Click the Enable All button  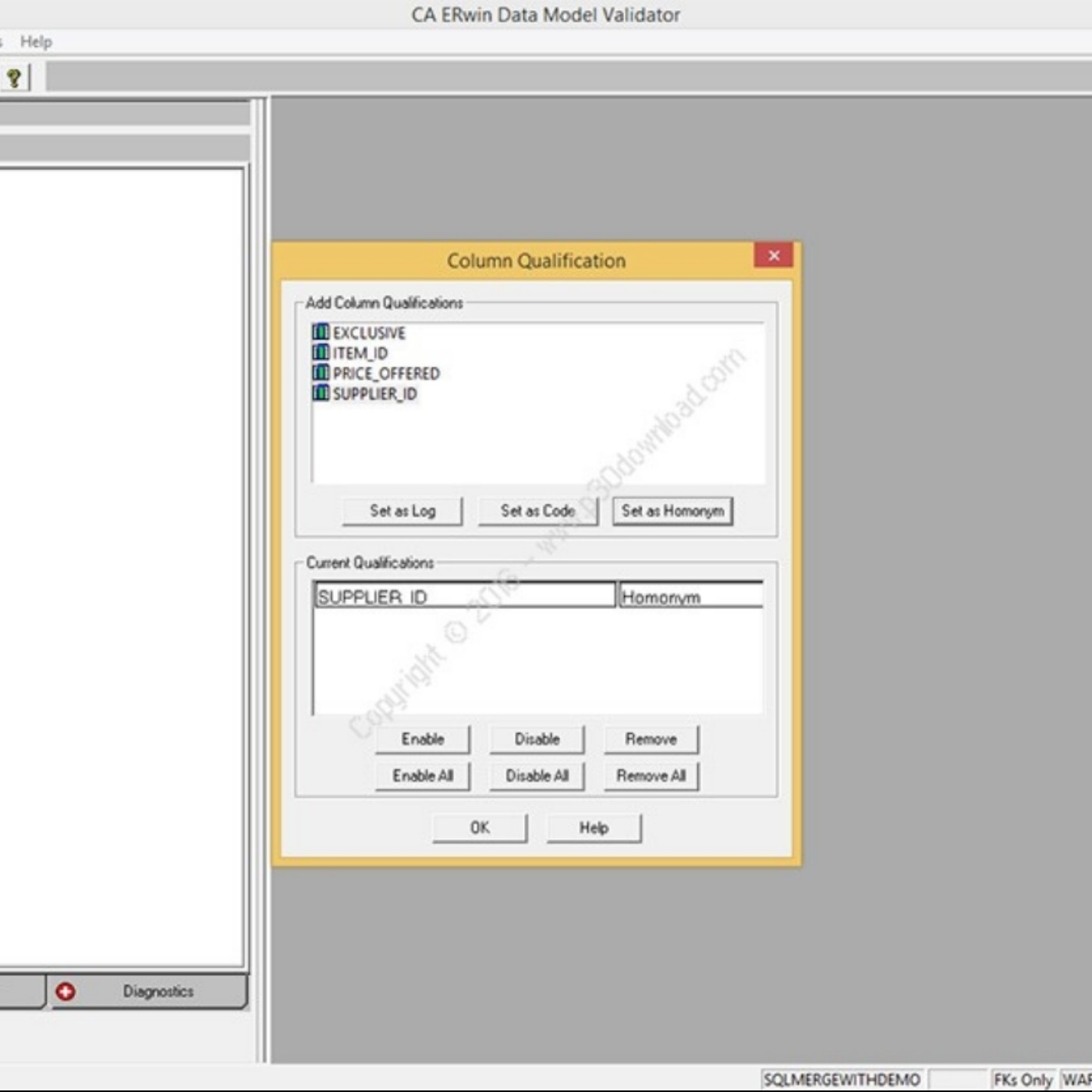pos(423,775)
